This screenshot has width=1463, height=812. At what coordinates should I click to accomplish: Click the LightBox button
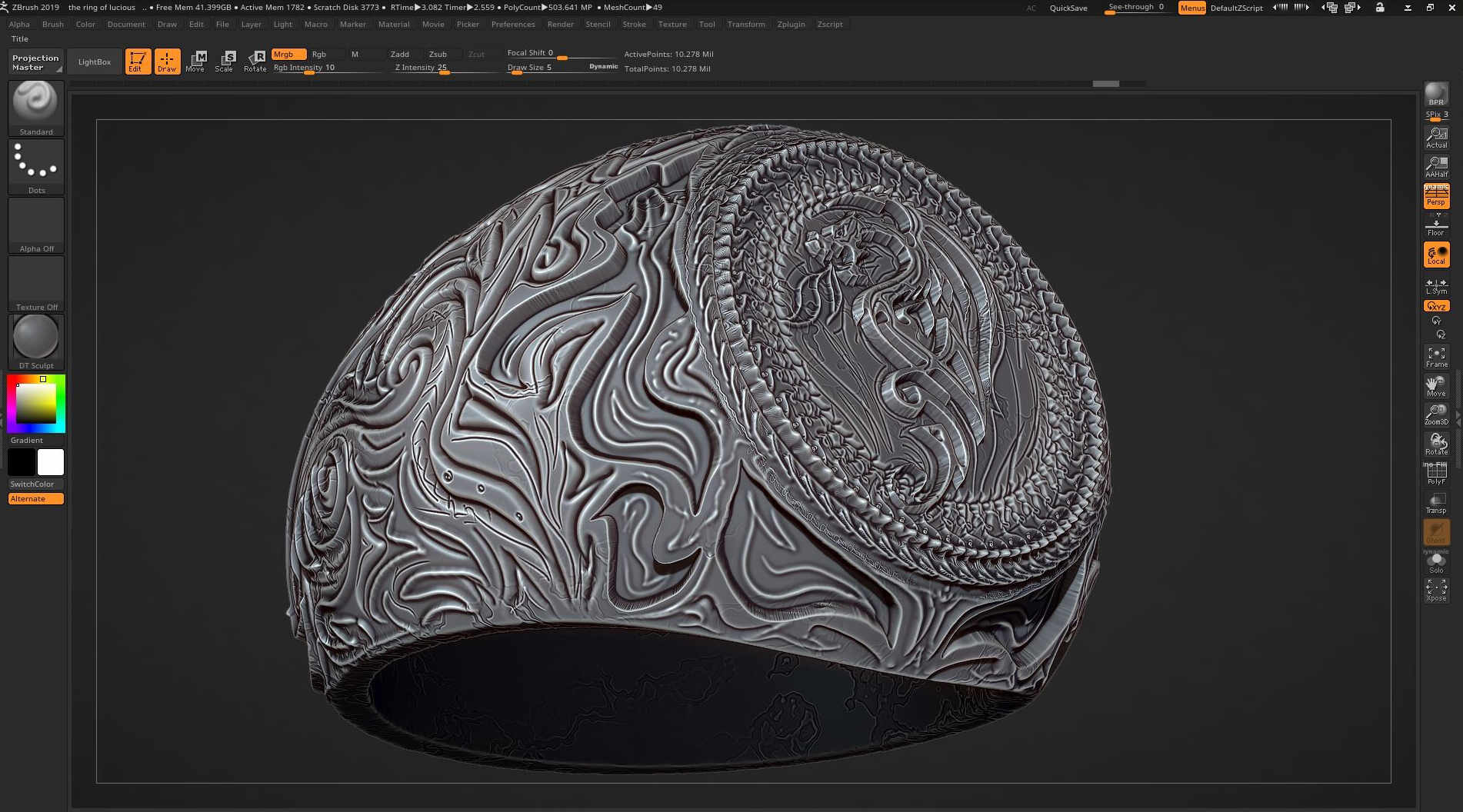click(95, 62)
